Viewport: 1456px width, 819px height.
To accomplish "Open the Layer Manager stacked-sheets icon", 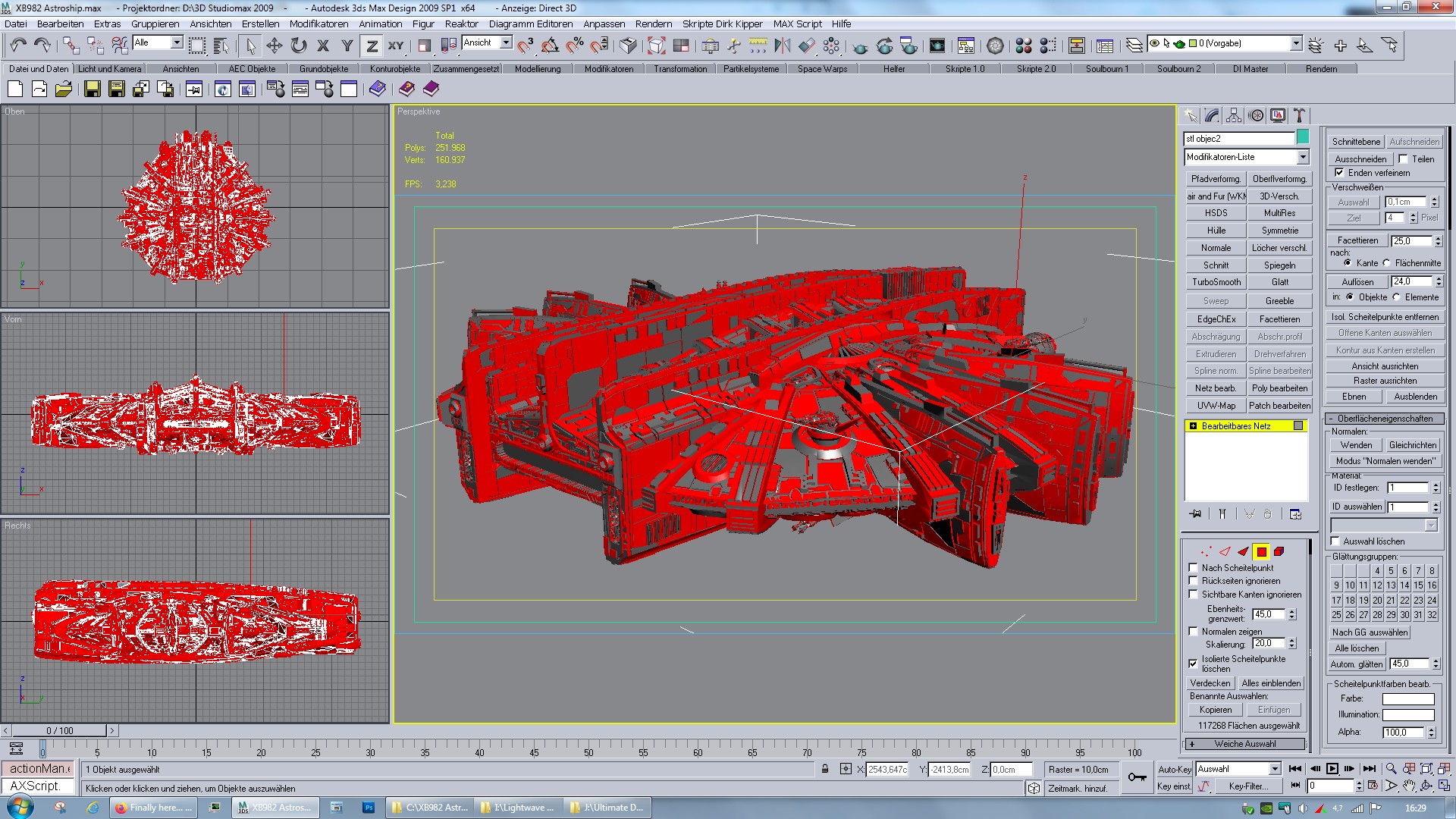I will pyautogui.click(x=1134, y=45).
